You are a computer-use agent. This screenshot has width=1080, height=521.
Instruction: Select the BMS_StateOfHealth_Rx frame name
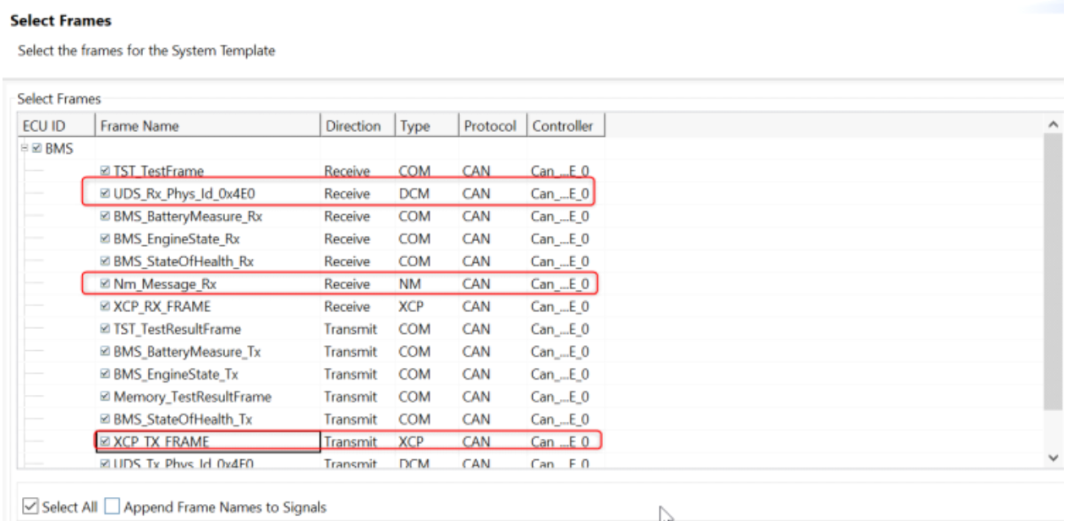coord(183,262)
